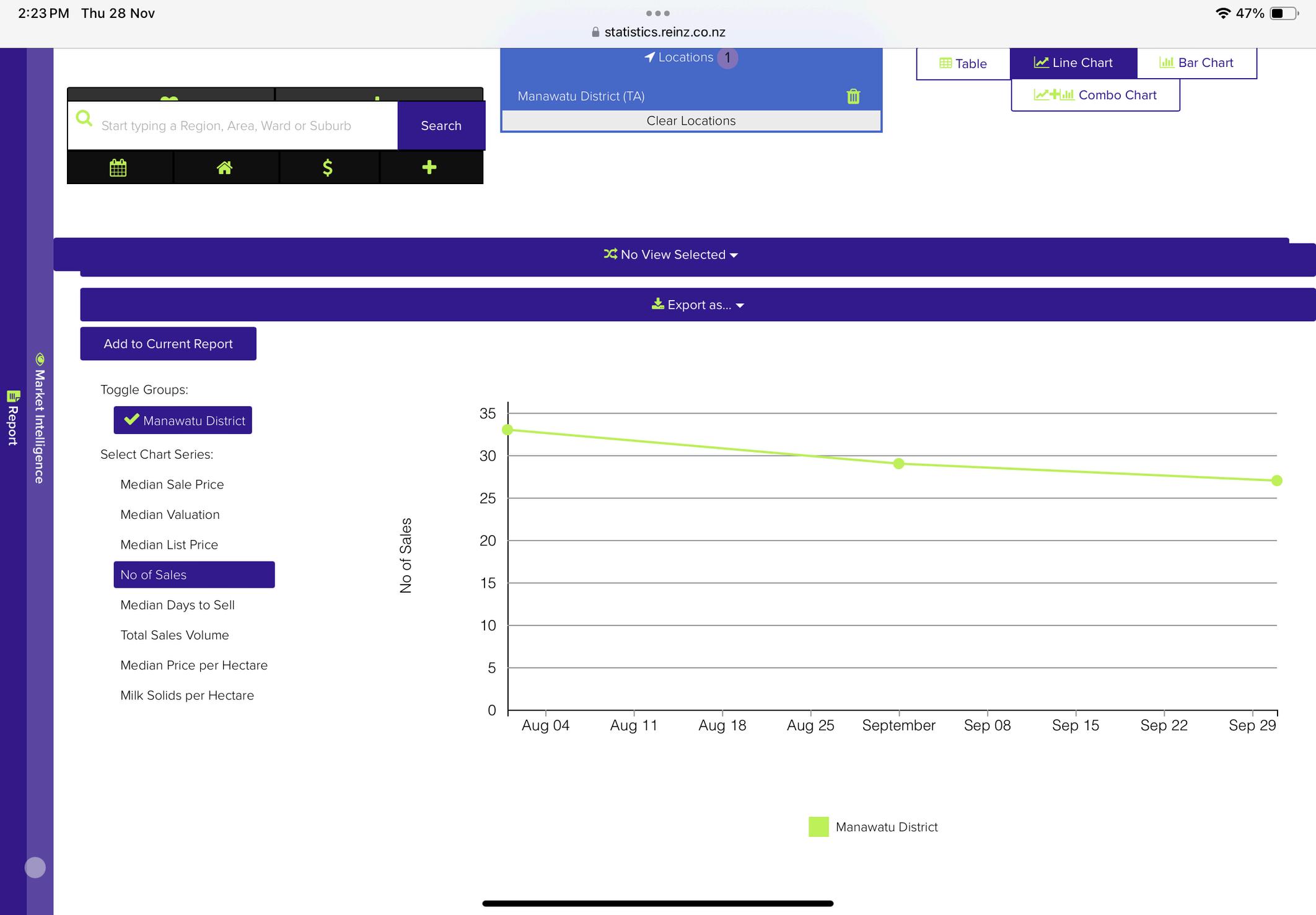Delete Manawatu District with trash icon
The height and width of the screenshot is (915, 1316).
853,97
